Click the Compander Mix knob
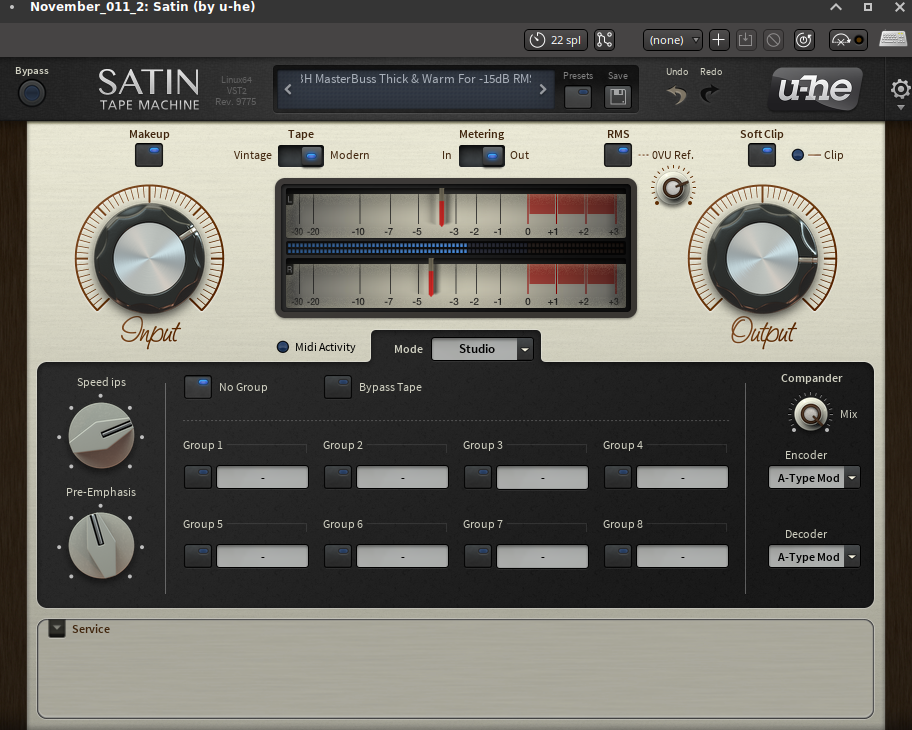Viewport: 912px width, 730px height. coord(811,414)
